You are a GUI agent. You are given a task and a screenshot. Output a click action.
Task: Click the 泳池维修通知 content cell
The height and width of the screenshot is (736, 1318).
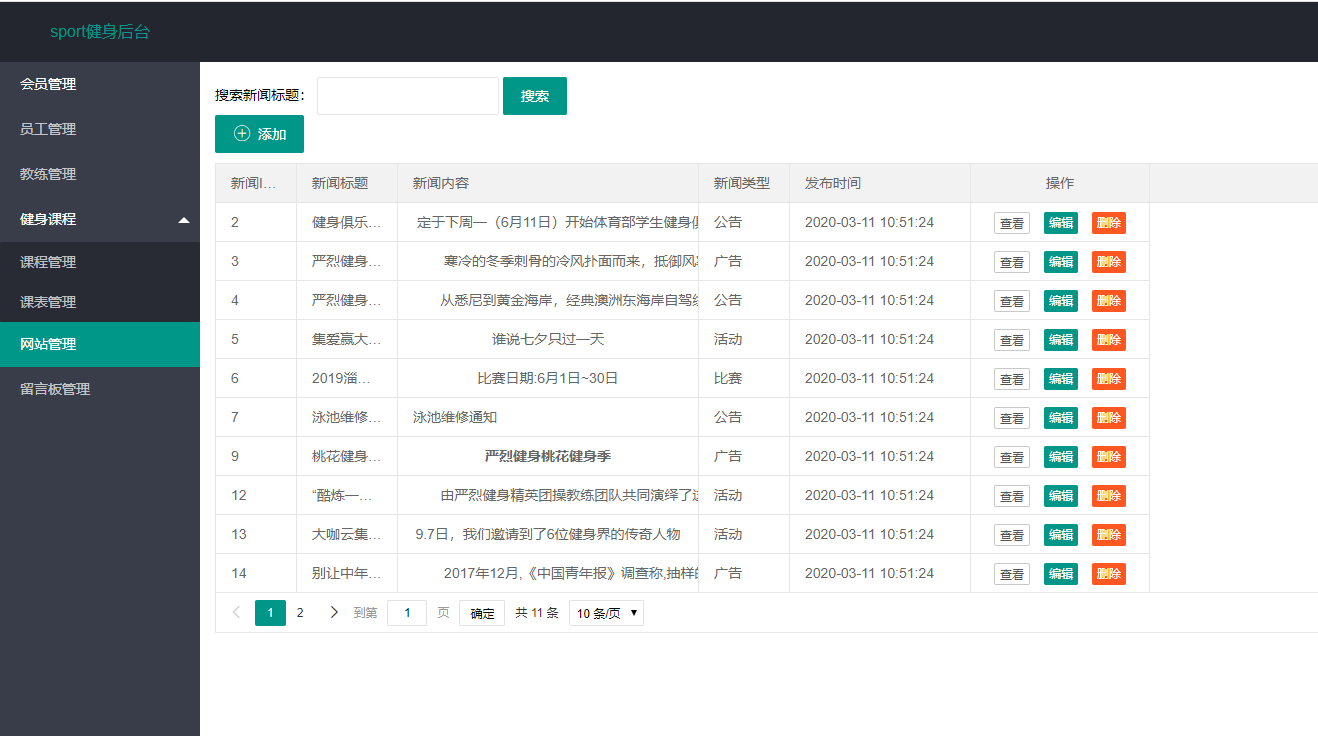[548, 417]
